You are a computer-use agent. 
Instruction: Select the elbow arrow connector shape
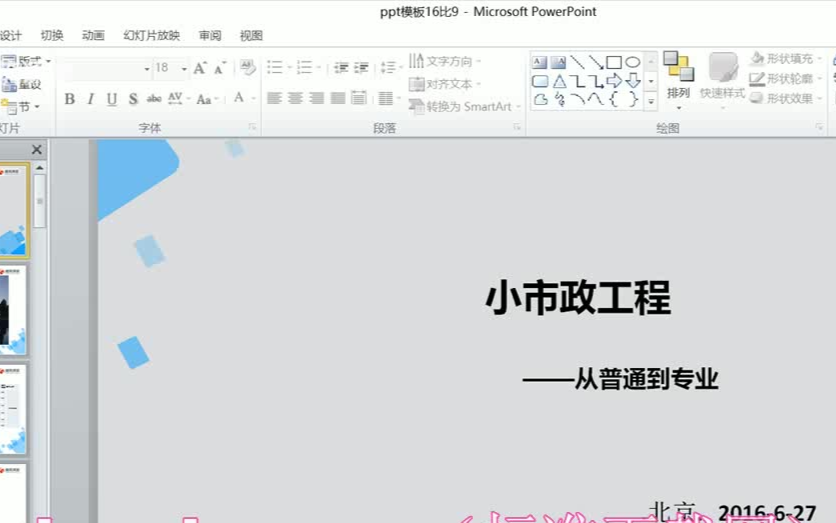(x=596, y=81)
